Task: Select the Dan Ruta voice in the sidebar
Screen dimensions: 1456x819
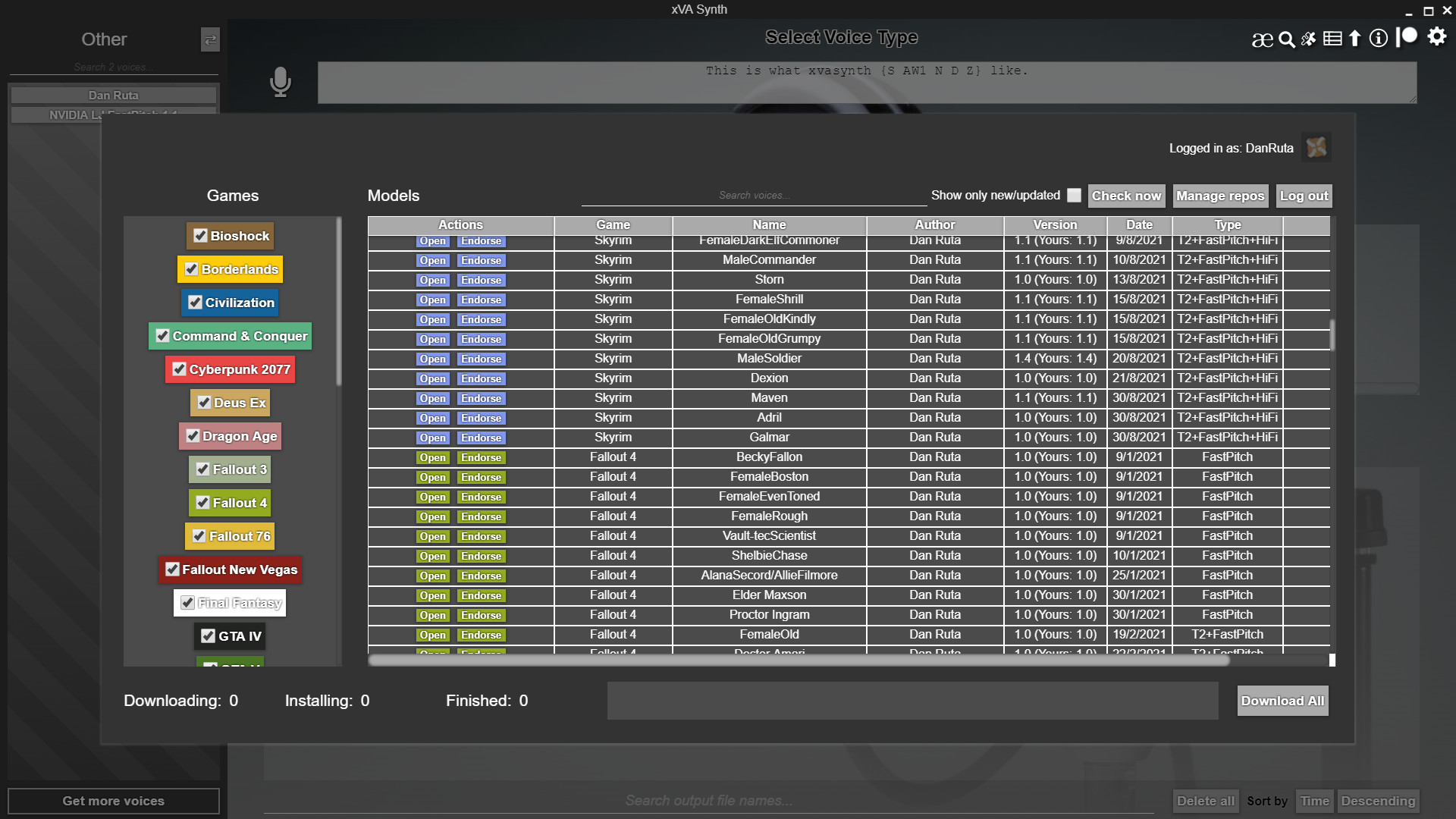Action: pos(113,95)
